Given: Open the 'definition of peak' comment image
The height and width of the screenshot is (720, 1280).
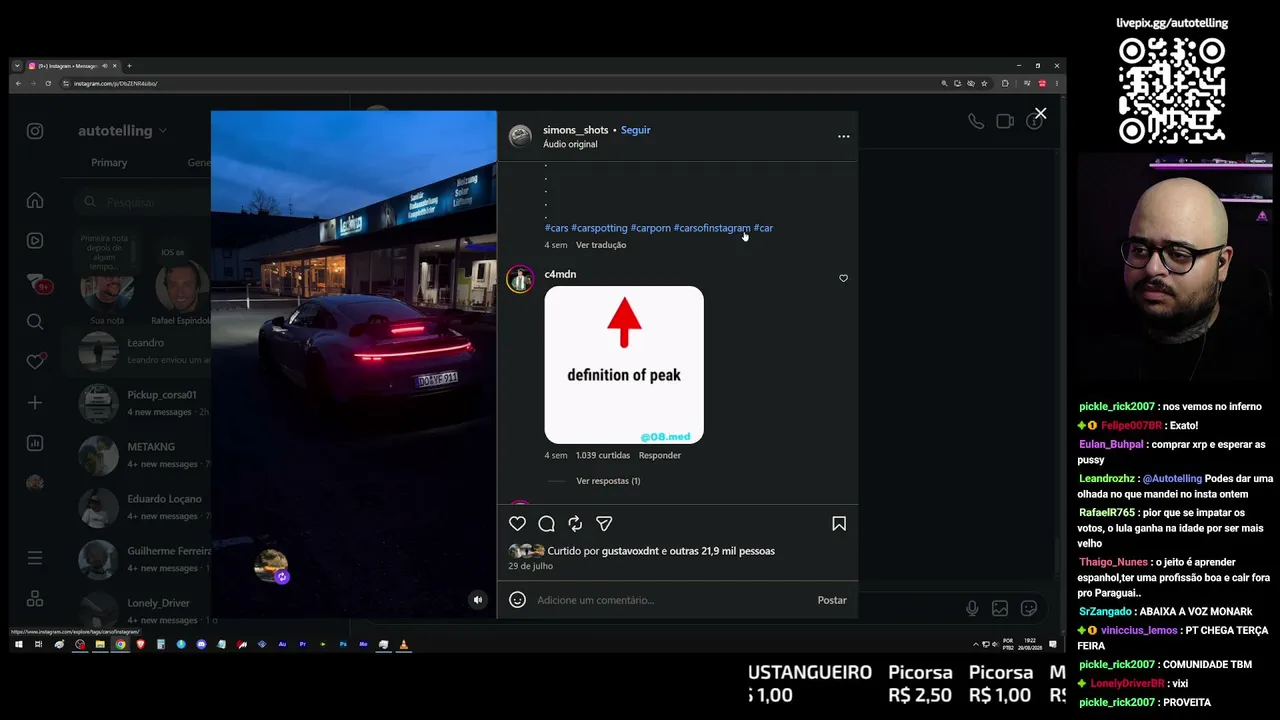Looking at the screenshot, I should 624,365.
